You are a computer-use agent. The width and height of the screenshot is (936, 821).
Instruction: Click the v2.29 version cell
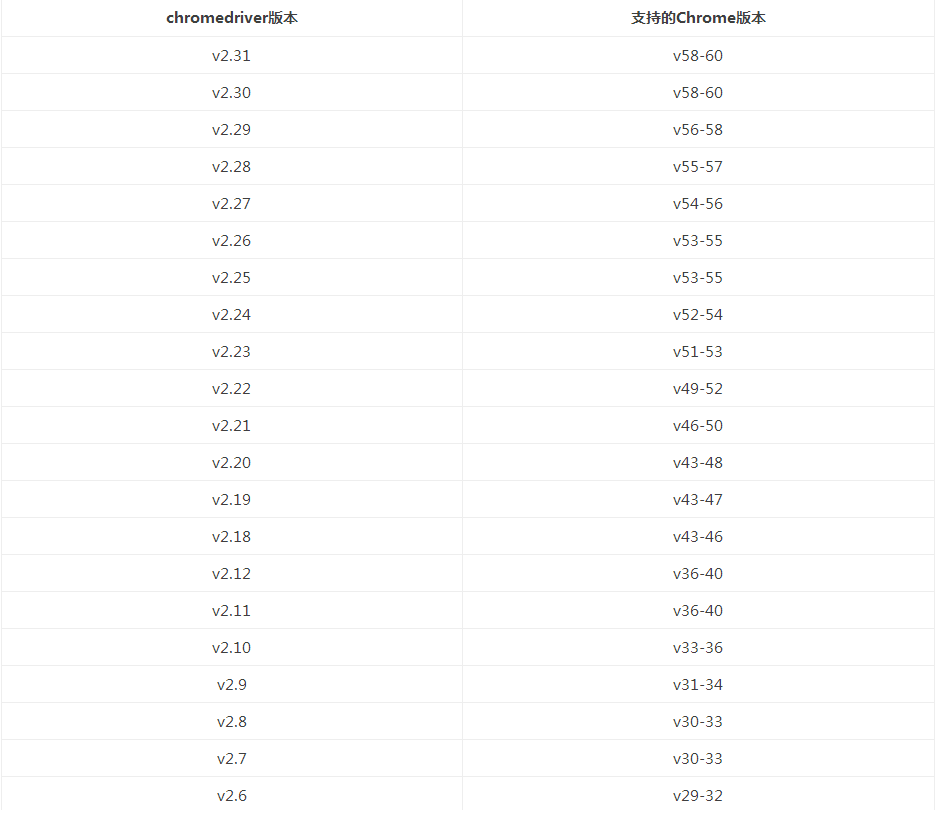click(231, 130)
